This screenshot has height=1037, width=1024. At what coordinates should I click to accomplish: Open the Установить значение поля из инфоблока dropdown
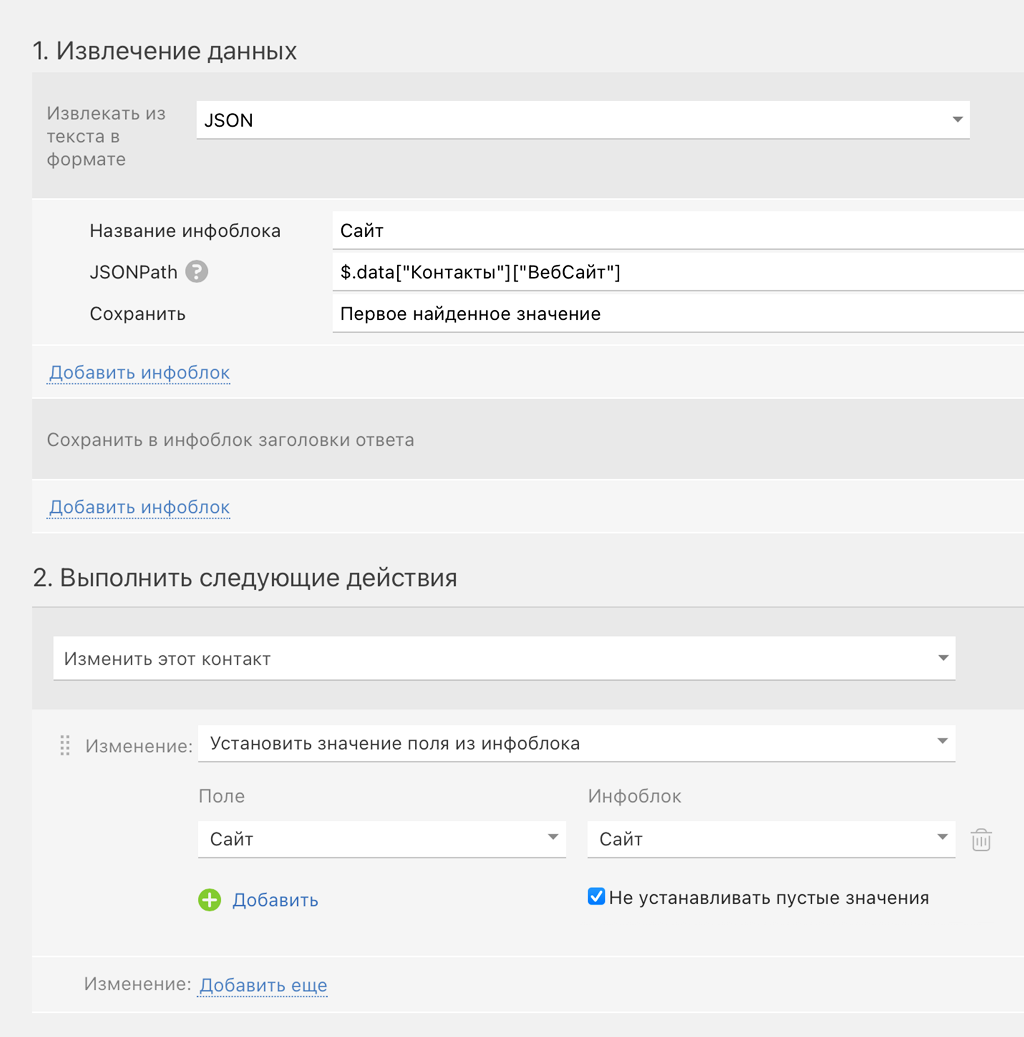(x=576, y=743)
